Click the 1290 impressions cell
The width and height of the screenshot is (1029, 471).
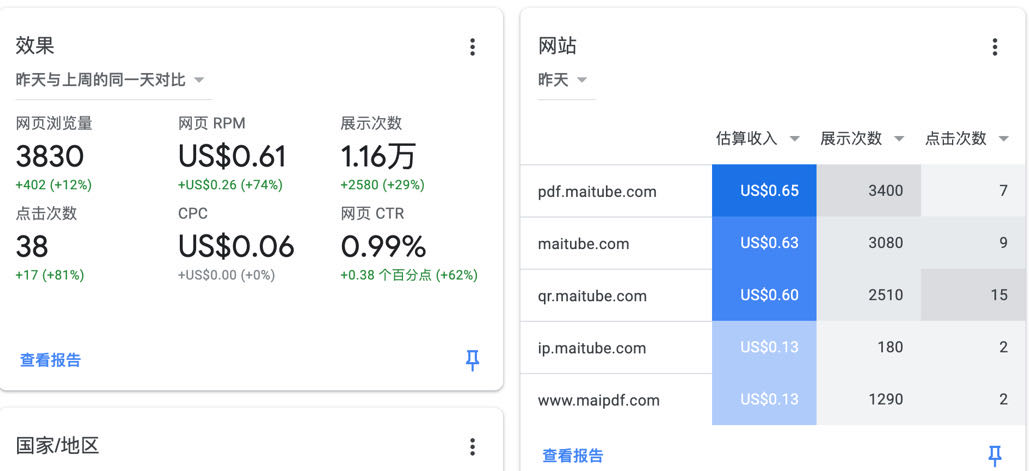click(869, 399)
